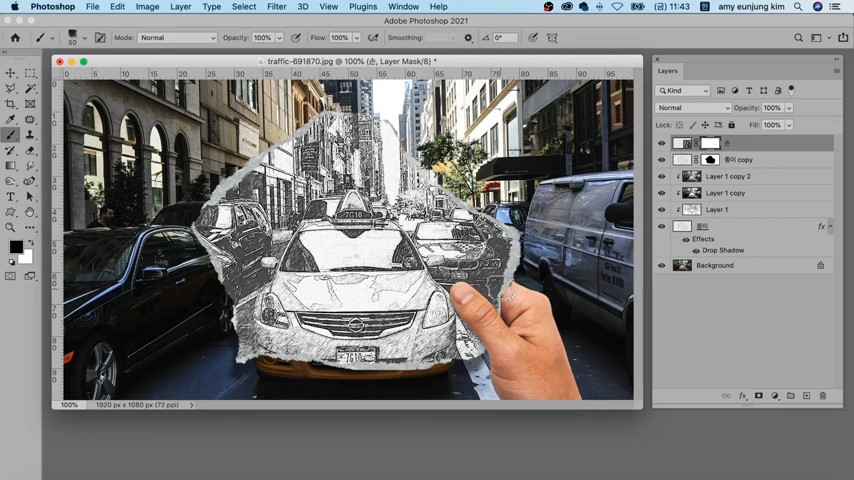
Task: Select the Zoom tool
Action: click(11, 228)
